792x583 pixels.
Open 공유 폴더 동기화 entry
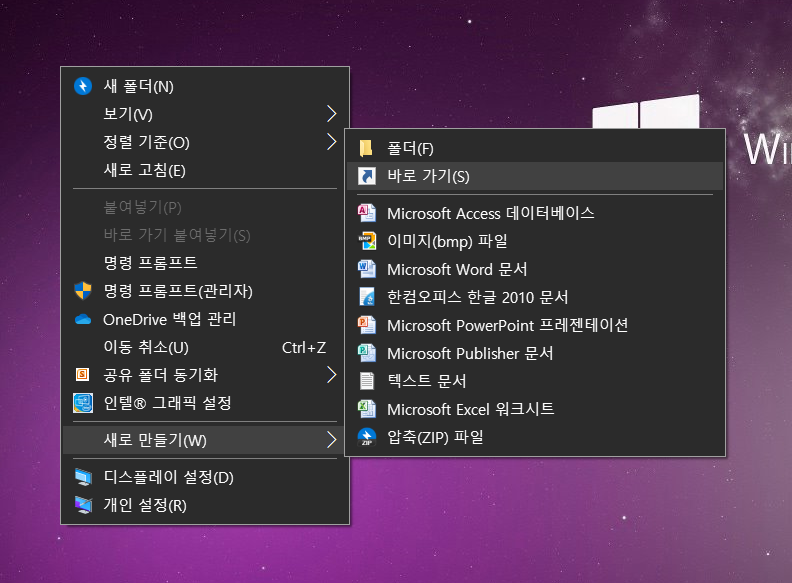point(205,375)
